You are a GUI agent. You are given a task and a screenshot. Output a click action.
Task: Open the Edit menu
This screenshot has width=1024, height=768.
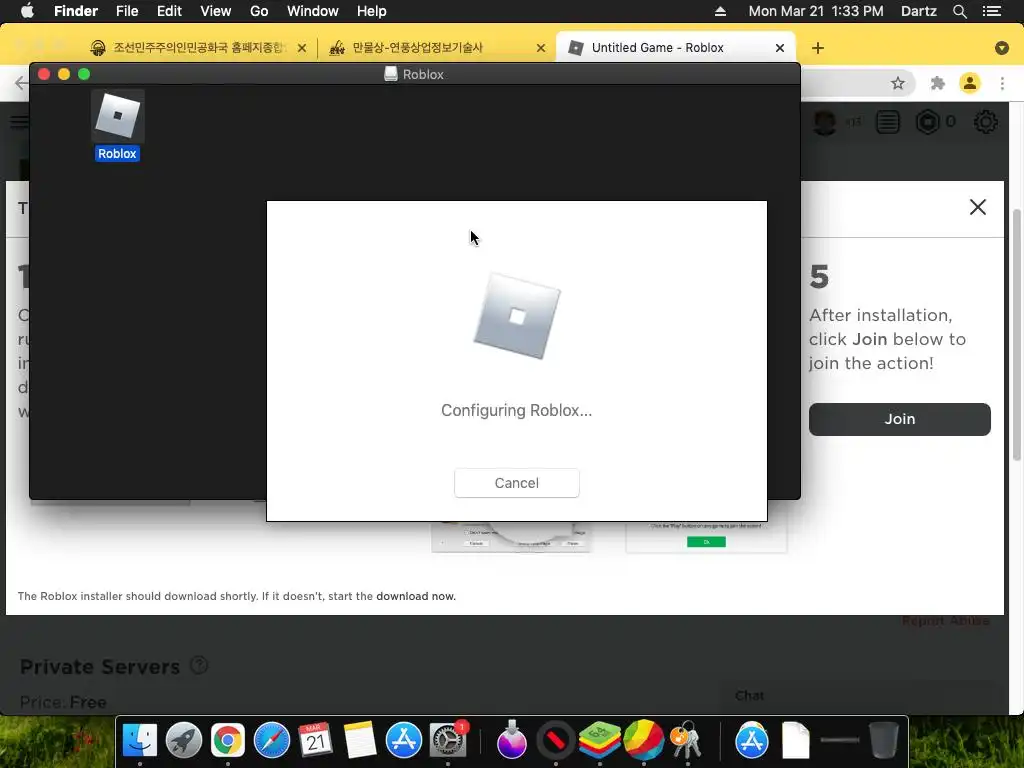[x=169, y=11]
